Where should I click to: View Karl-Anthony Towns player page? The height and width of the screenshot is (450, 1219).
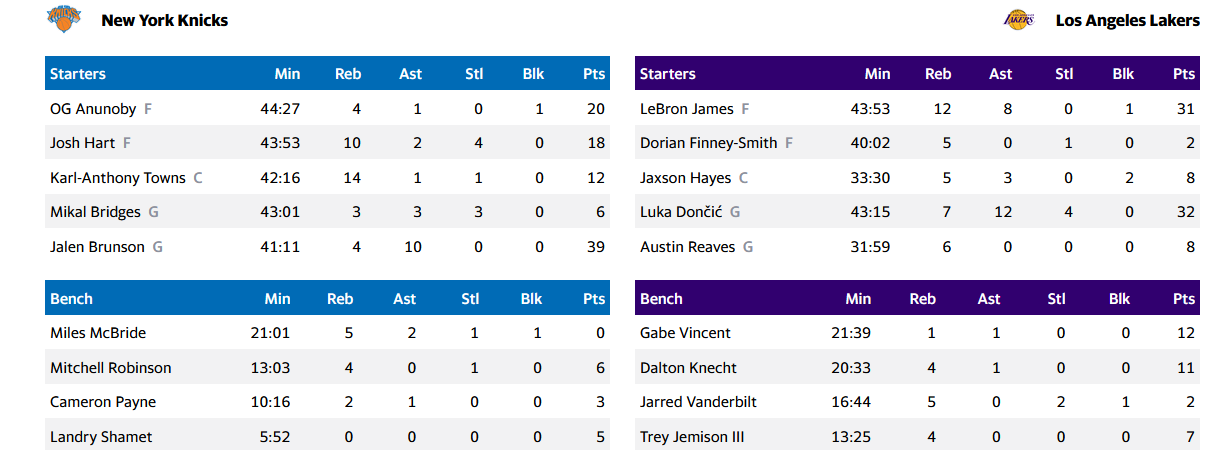point(117,178)
